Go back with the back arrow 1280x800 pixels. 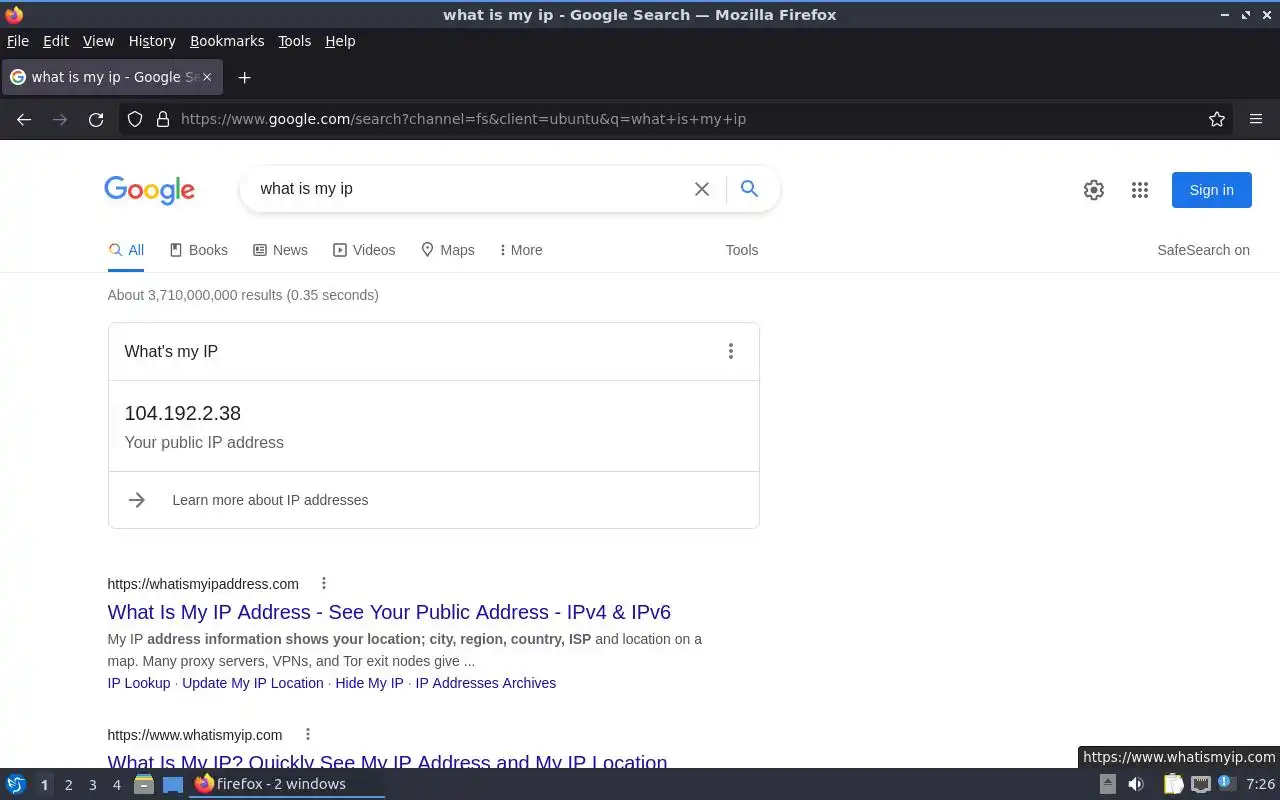point(24,119)
